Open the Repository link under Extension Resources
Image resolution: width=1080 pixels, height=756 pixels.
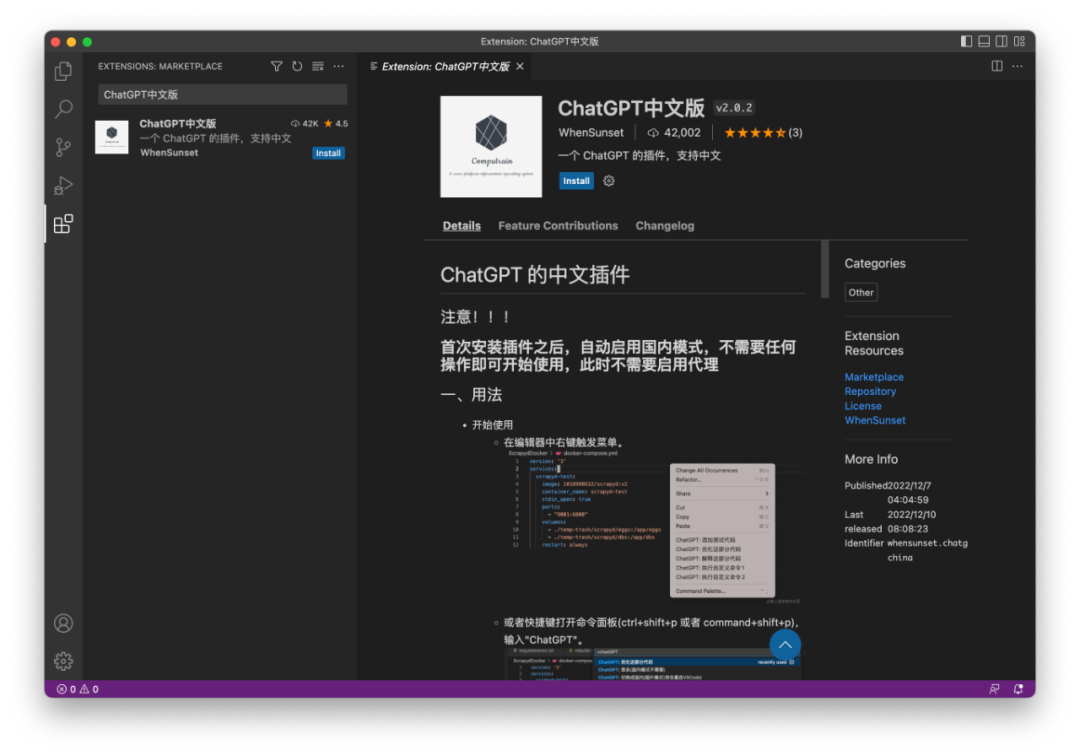[x=870, y=391]
